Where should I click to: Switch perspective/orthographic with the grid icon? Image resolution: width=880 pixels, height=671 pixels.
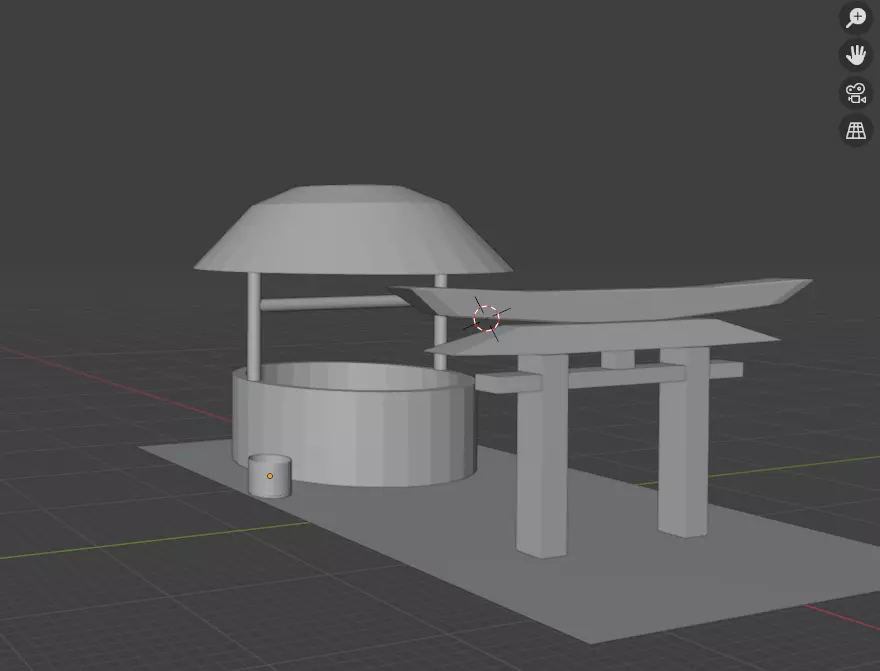[856, 130]
